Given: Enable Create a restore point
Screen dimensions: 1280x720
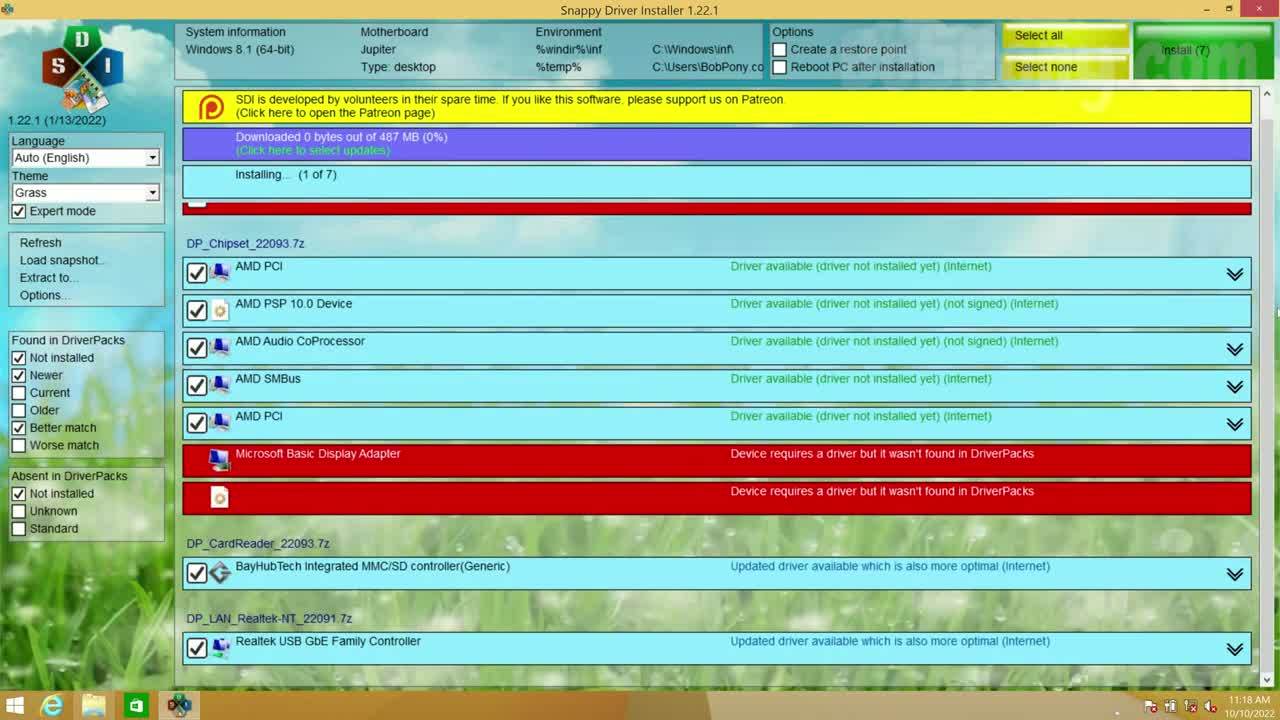Looking at the screenshot, I should (780, 50).
